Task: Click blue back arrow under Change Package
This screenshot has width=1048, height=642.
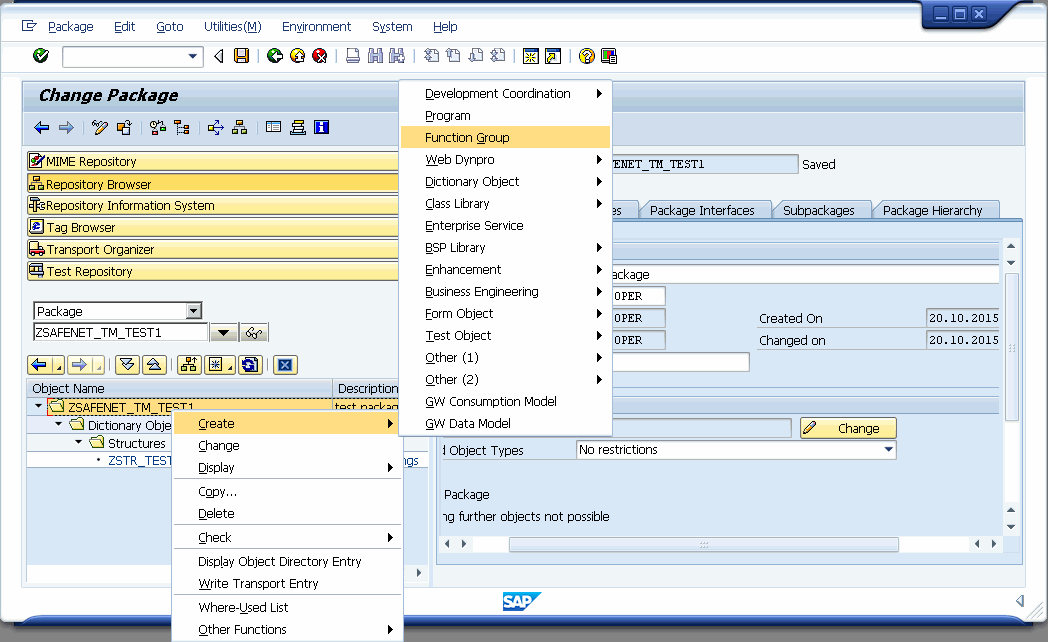Action: coord(41,128)
